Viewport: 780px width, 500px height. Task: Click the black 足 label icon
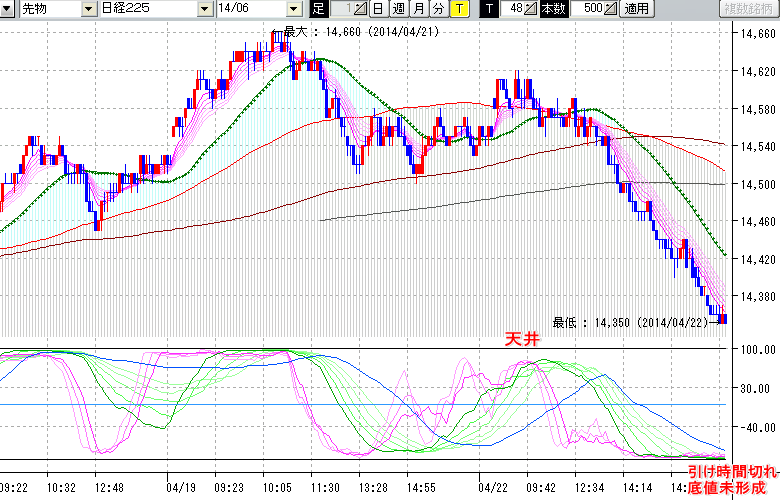[319, 9]
